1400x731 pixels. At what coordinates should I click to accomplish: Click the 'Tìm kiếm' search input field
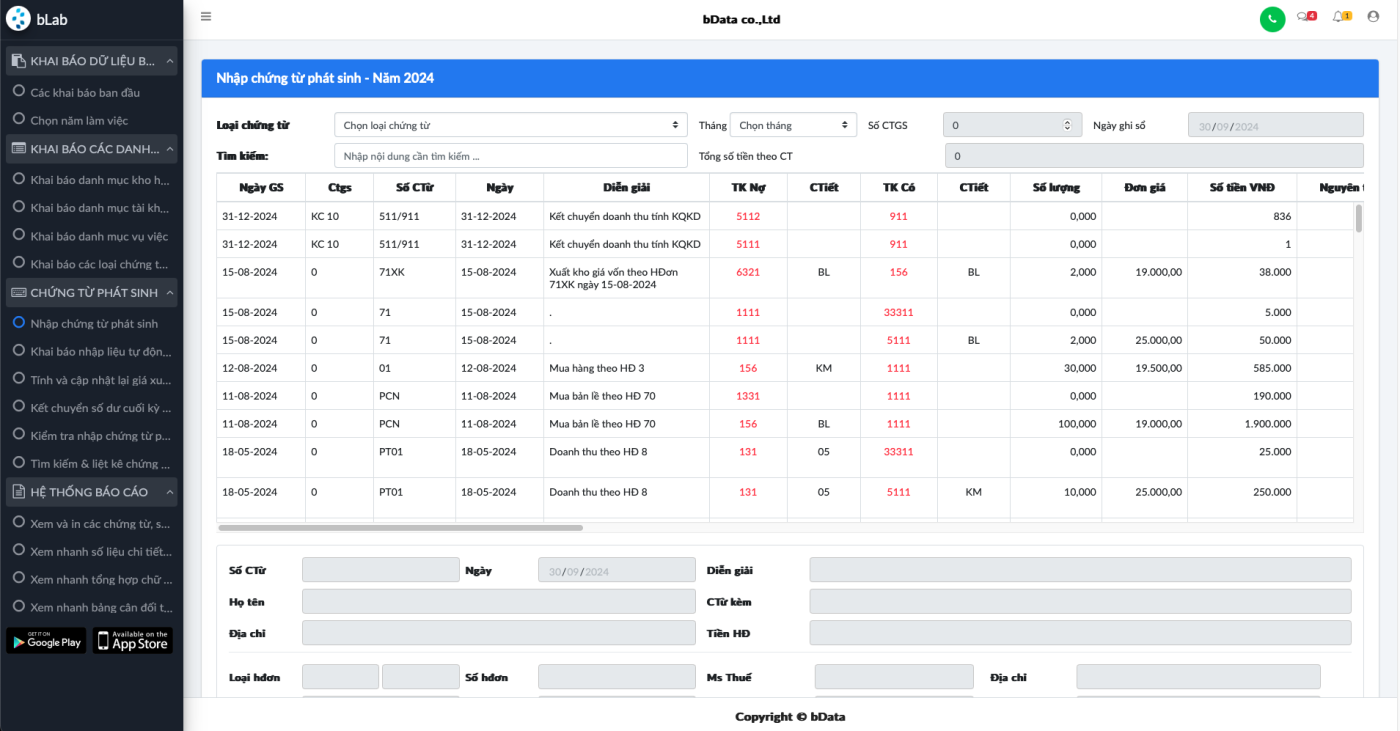click(x=510, y=156)
